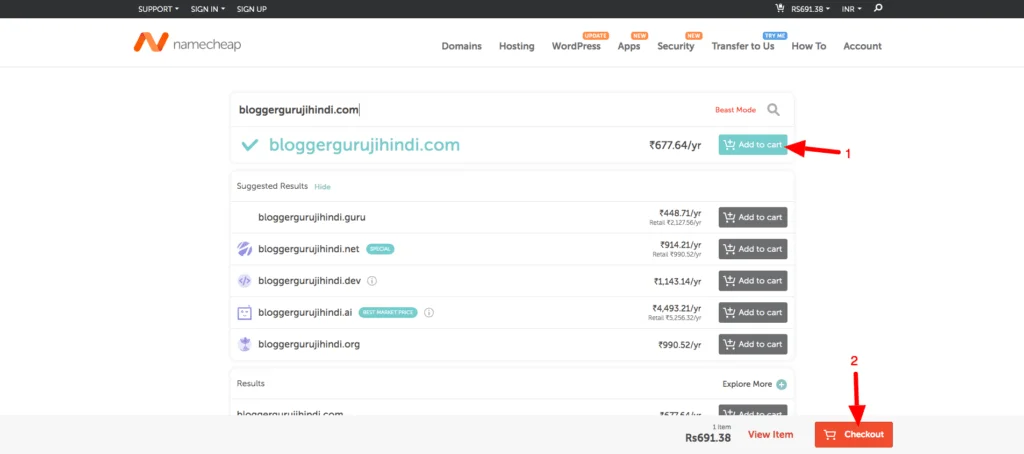Add bloggergurujihindi.com to cart (teal button)
The image size is (1024, 454).
[x=753, y=145]
